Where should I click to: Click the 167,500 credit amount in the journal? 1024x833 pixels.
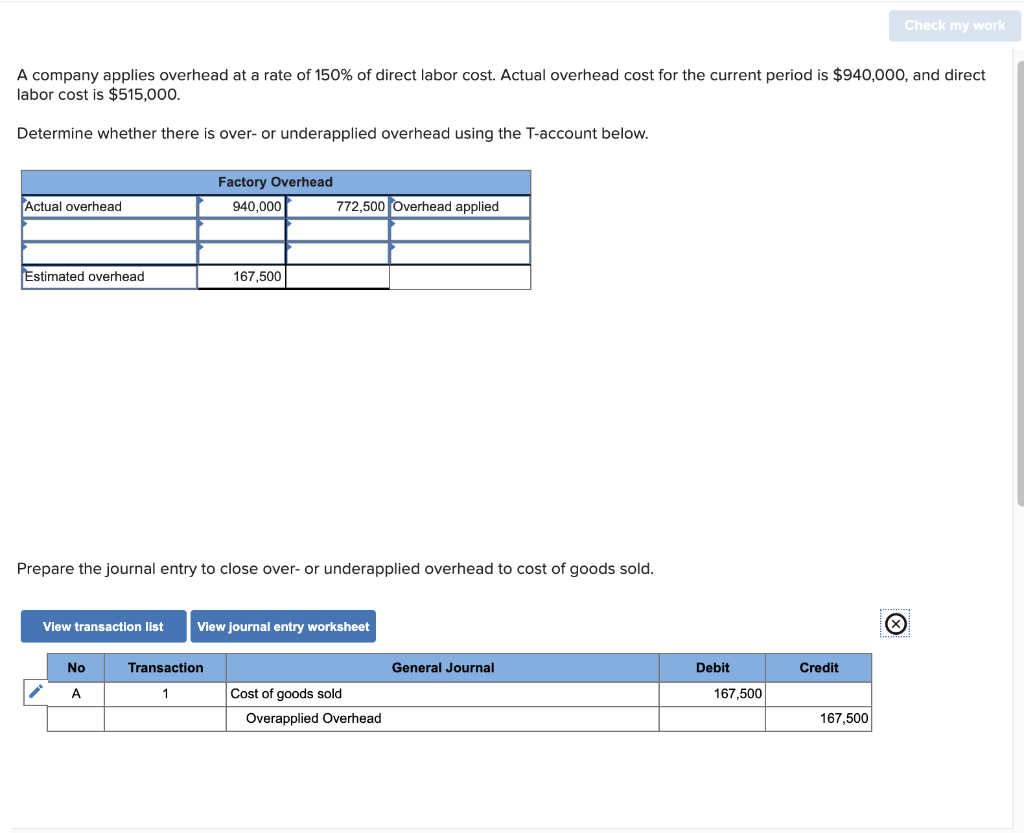844,718
